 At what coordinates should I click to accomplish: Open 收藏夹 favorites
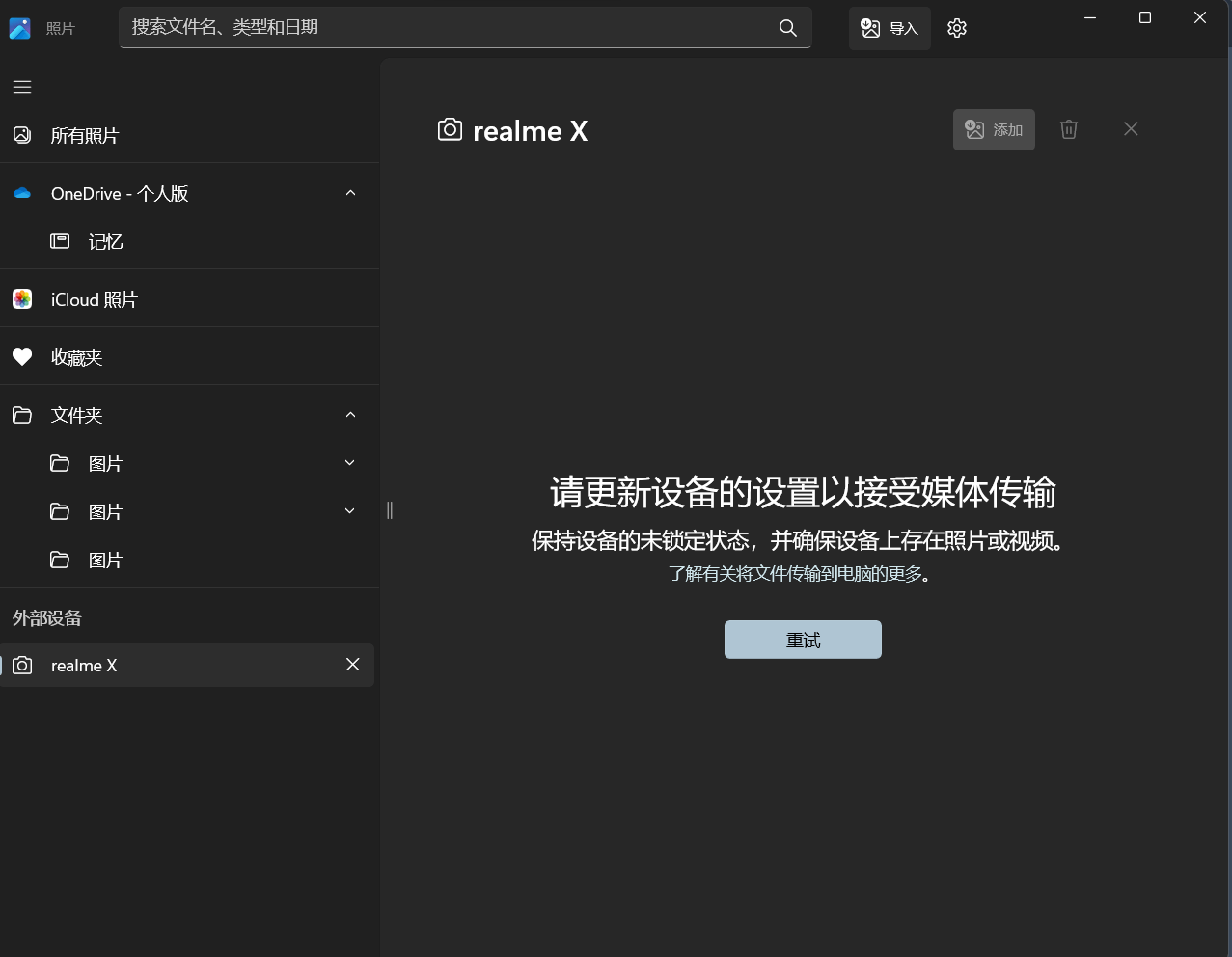pos(189,357)
